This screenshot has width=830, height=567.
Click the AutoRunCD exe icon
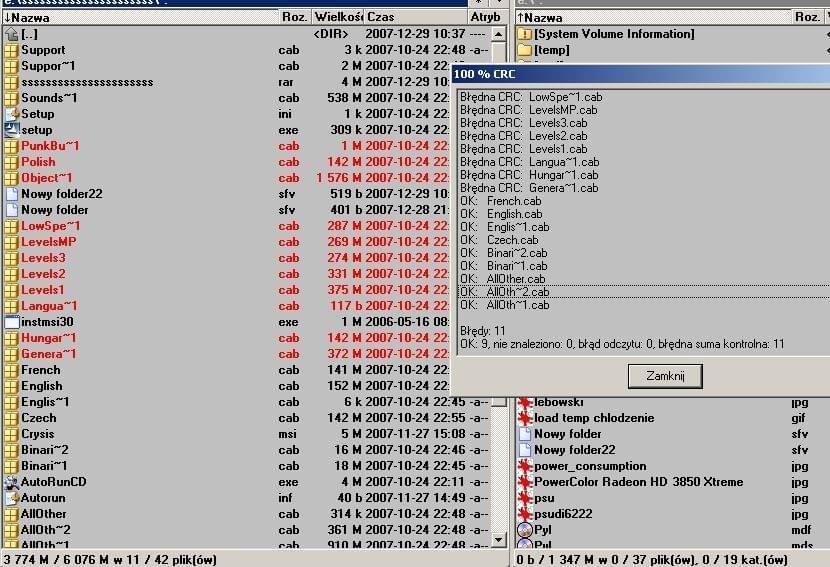(12, 482)
